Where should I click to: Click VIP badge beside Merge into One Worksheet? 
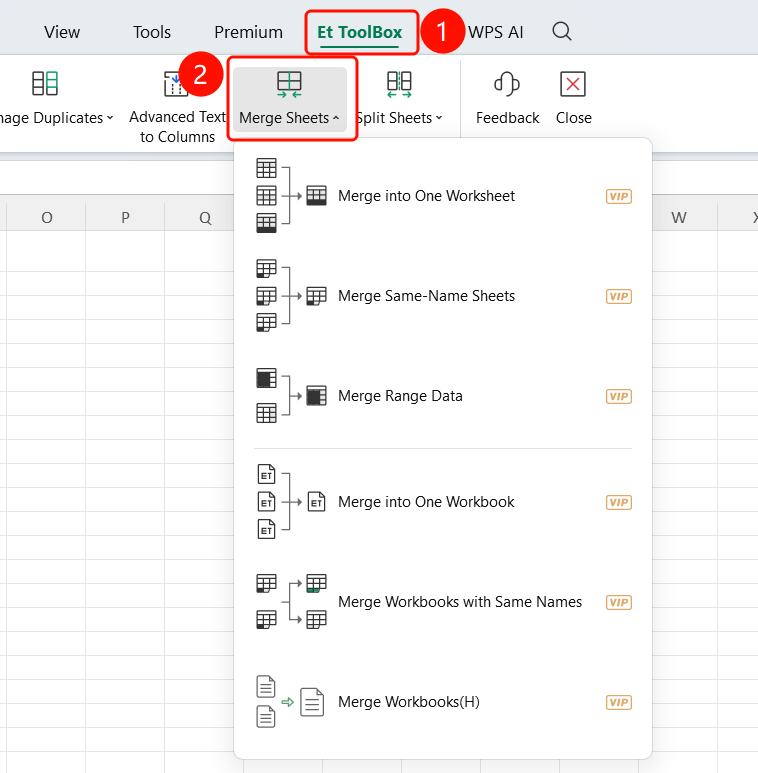[x=619, y=197]
